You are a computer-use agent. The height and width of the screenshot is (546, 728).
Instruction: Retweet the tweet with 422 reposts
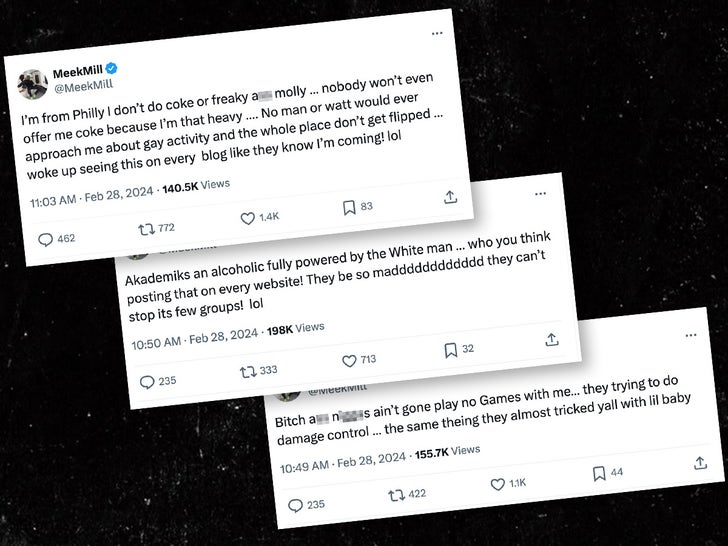[396, 495]
